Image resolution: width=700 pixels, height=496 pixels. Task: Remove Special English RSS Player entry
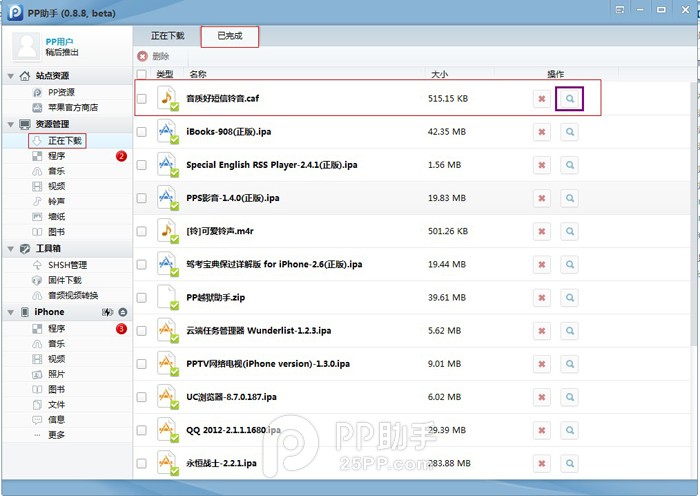(x=541, y=165)
